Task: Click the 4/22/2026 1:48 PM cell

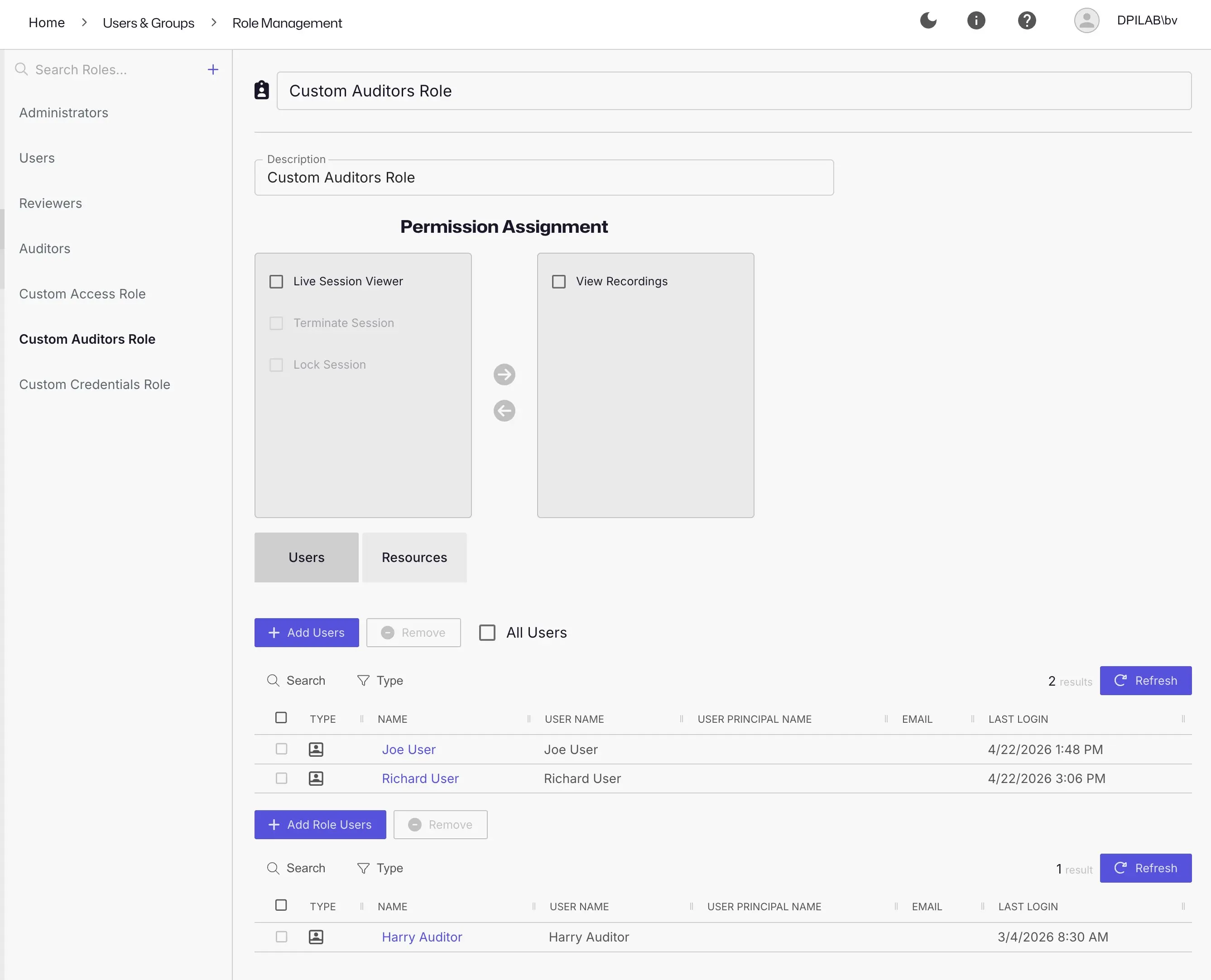Action: (x=1045, y=749)
